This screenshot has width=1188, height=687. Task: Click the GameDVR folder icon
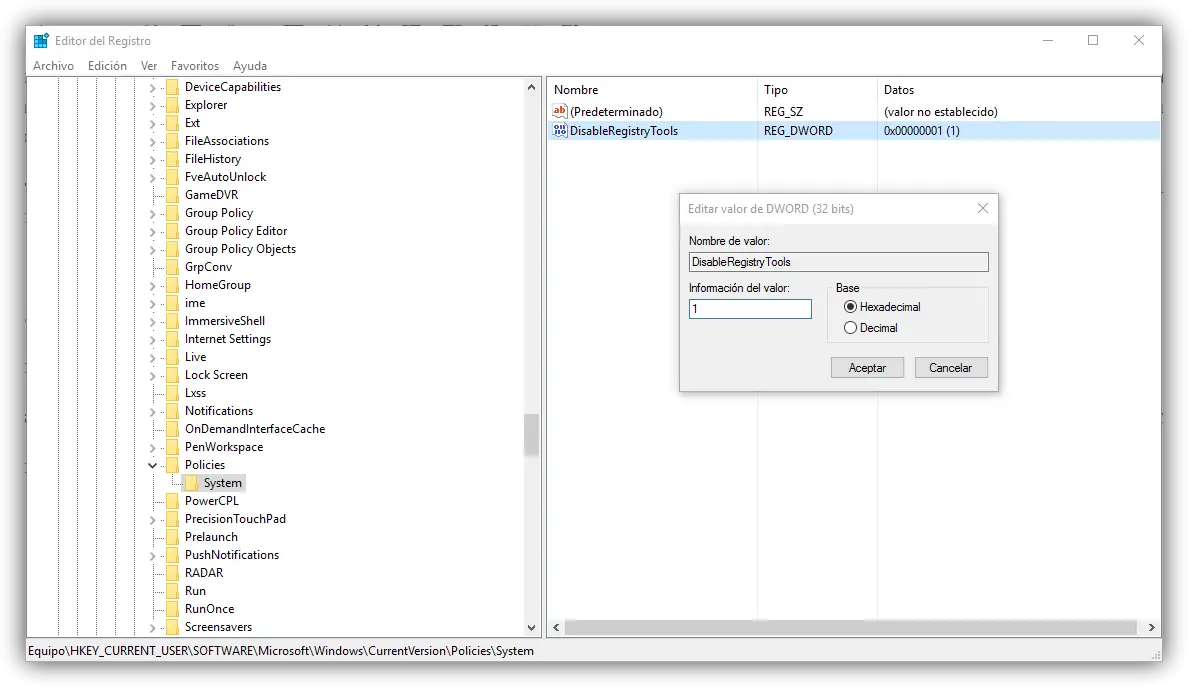coord(172,195)
